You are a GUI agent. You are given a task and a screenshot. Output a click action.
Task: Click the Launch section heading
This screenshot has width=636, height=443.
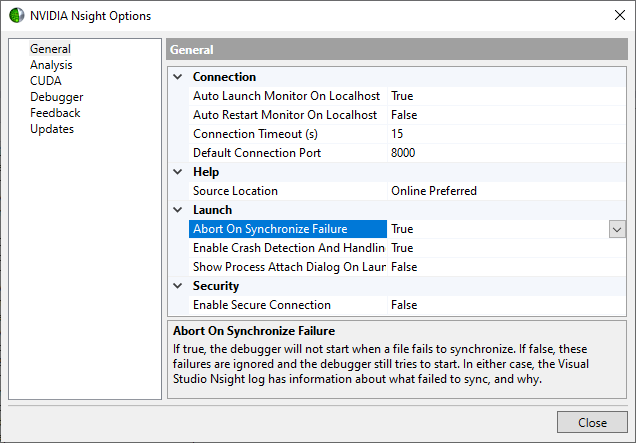tap(213, 210)
